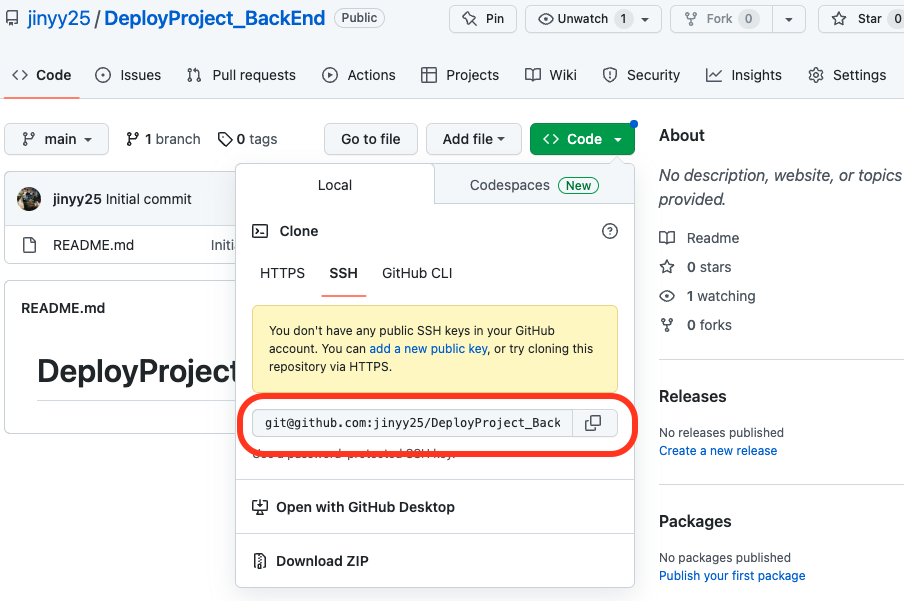
Task: Open the main branch selector dropdown
Action: (x=56, y=139)
